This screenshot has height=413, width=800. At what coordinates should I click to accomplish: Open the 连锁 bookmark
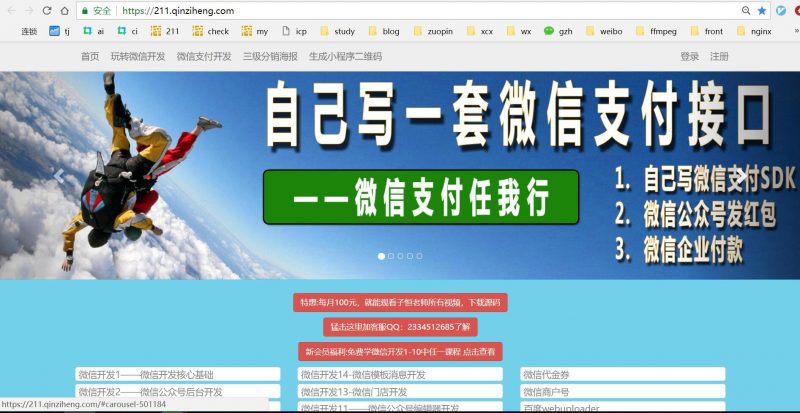pos(29,31)
